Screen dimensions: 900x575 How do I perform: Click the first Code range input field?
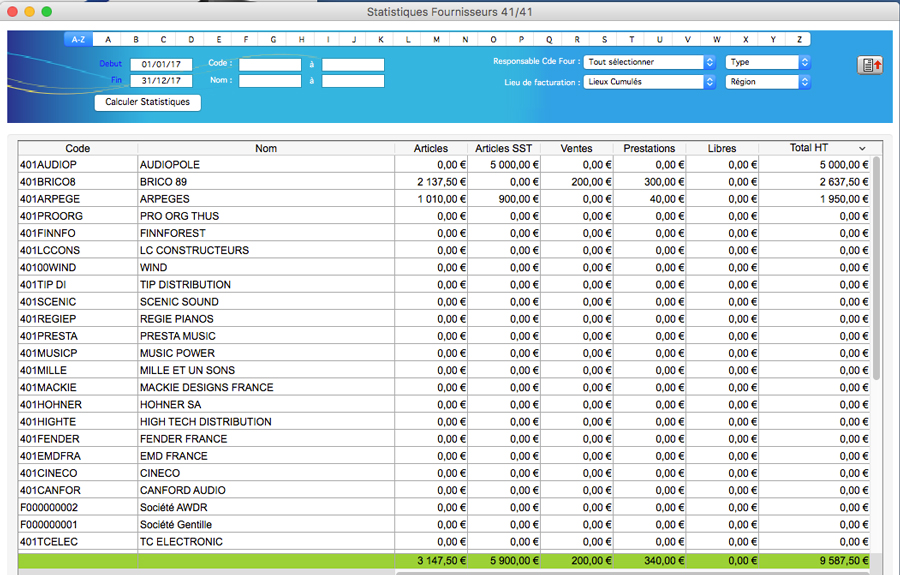tap(270, 64)
